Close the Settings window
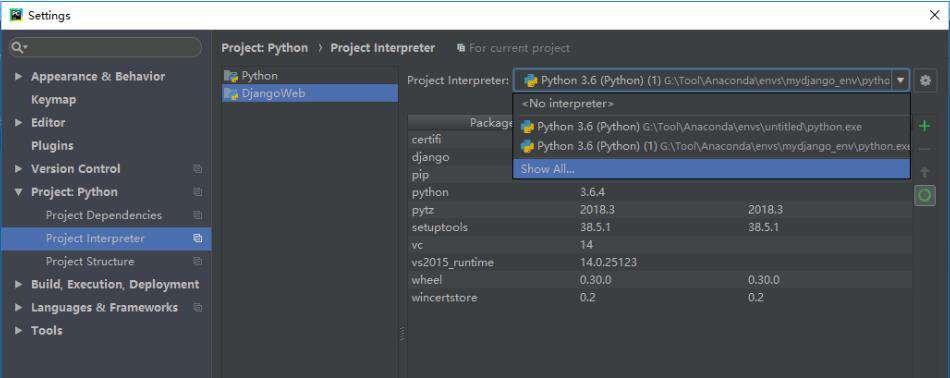 [935, 15]
